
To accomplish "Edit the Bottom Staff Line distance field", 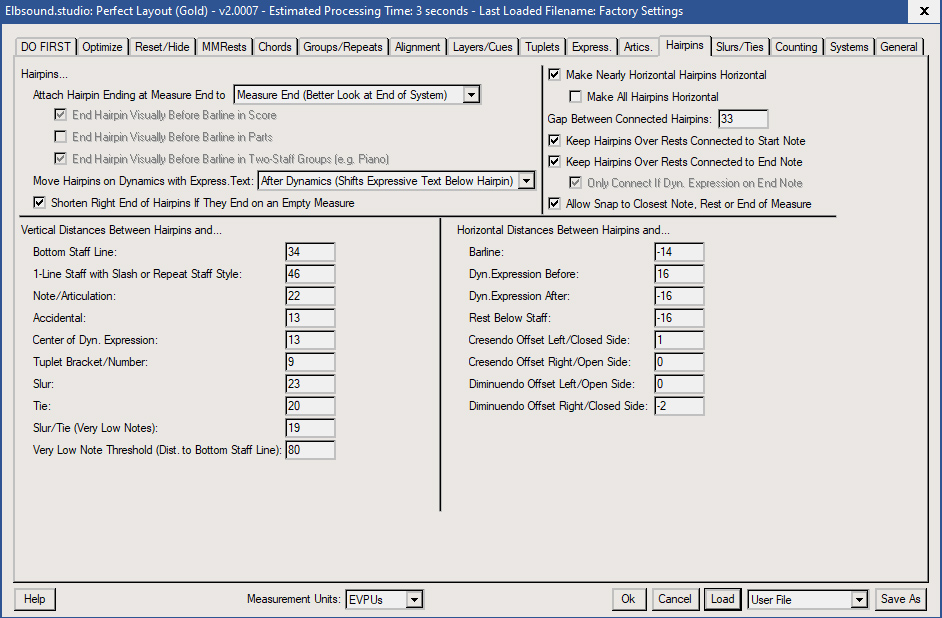I will pyautogui.click(x=309, y=252).
